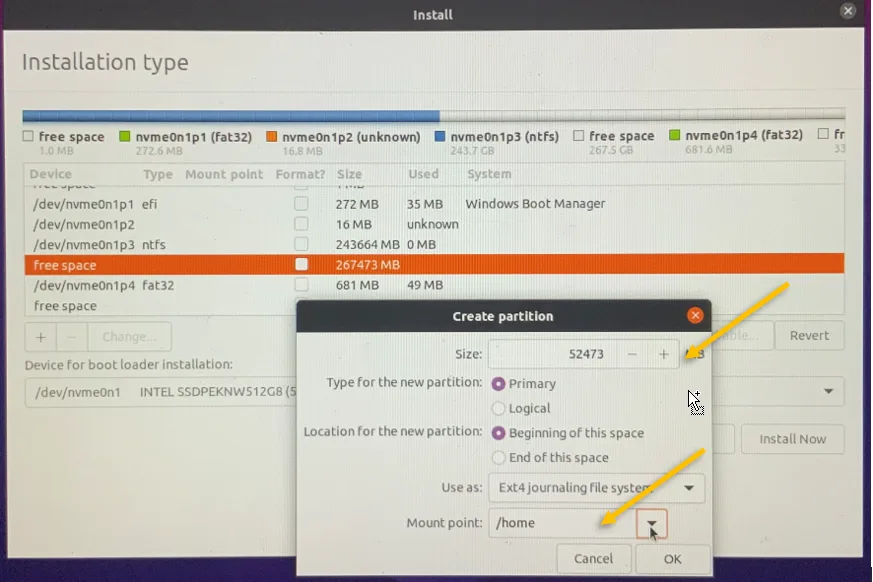The image size is (873, 582).
Task: Expand the Mount point dropdown arrow
Action: coord(651,524)
